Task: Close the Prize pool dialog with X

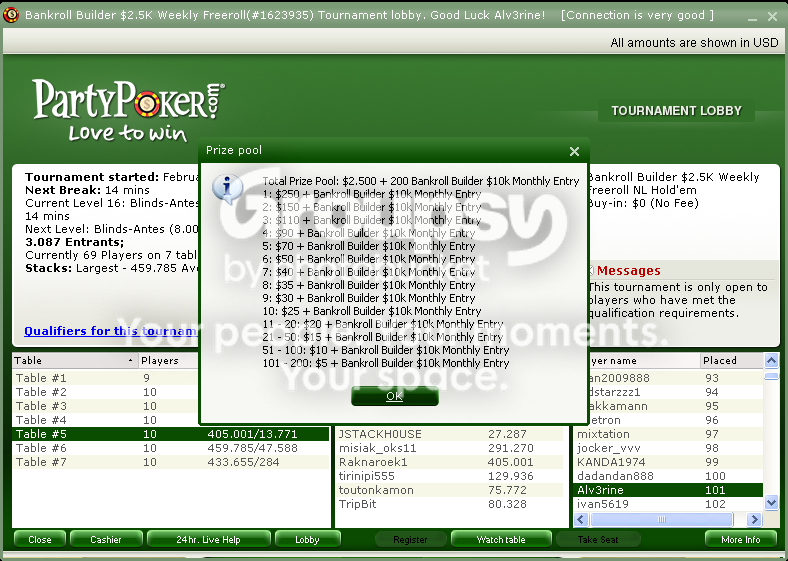Action: click(x=574, y=151)
